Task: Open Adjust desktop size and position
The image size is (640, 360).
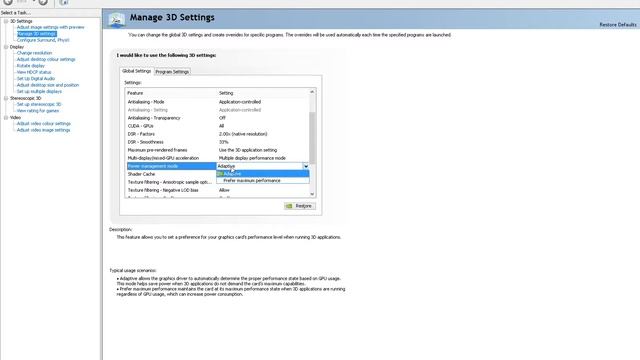Action: coord(48,85)
